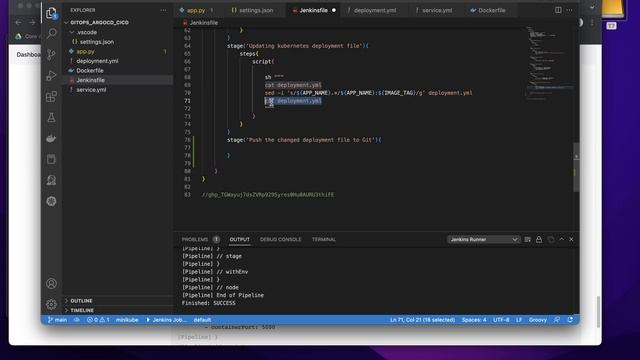Click the Jenkinsfile breadcrumb
This screenshot has height=360, width=640.
[x=200, y=23]
